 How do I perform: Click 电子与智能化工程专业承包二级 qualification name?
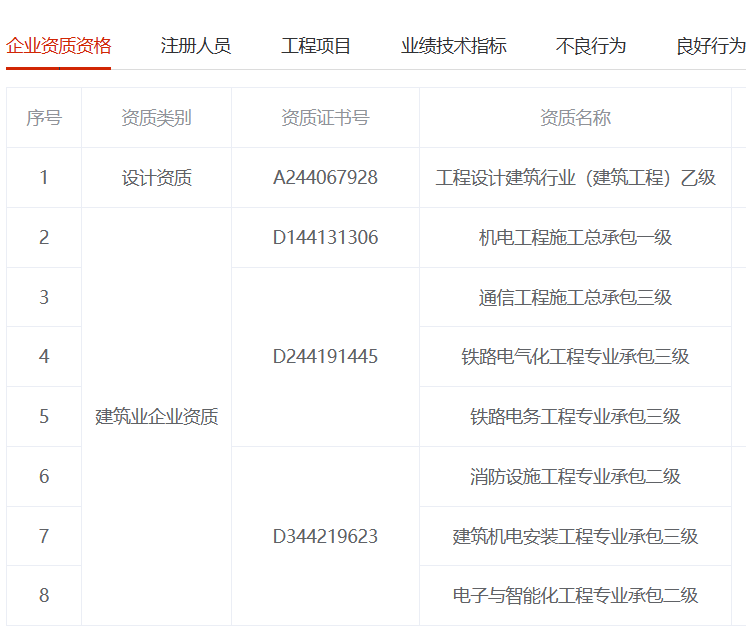click(x=575, y=596)
